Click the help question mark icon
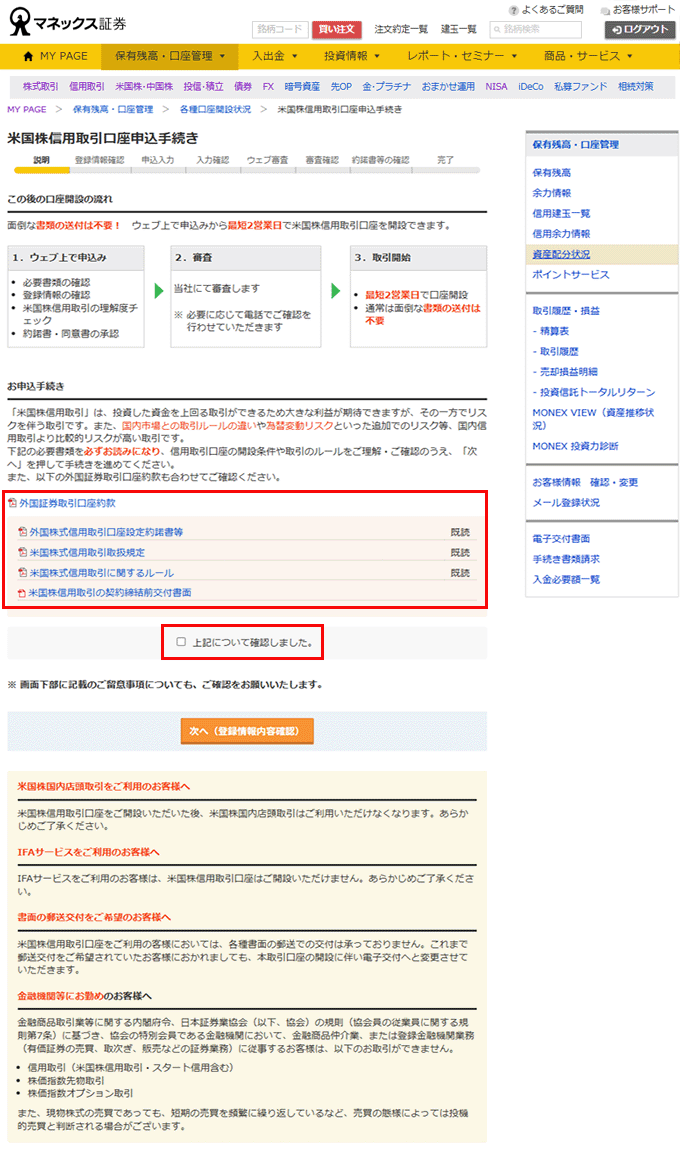This screenshot has height=1161, width=680. coord(513,10)
